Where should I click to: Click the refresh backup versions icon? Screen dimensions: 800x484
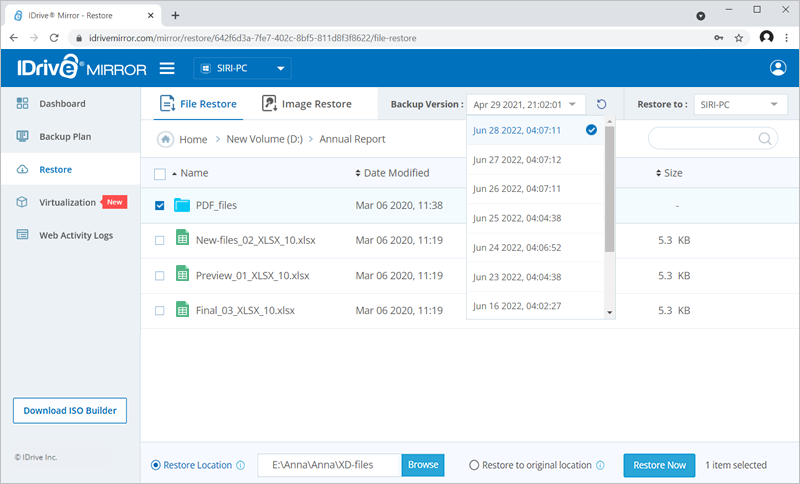pos(602,105)
